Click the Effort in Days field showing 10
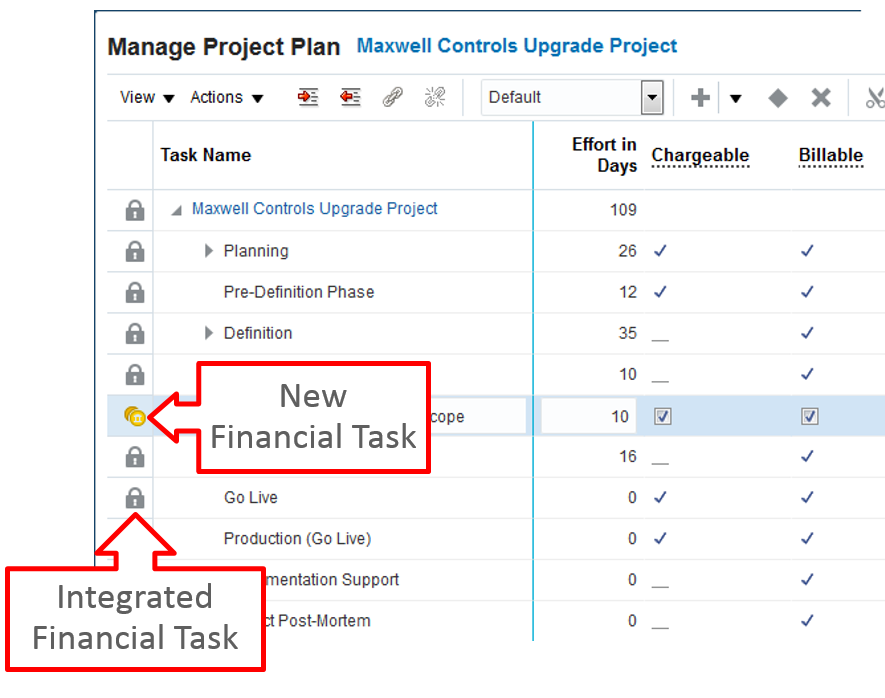The image size is (885, 698). click(588, 416)
